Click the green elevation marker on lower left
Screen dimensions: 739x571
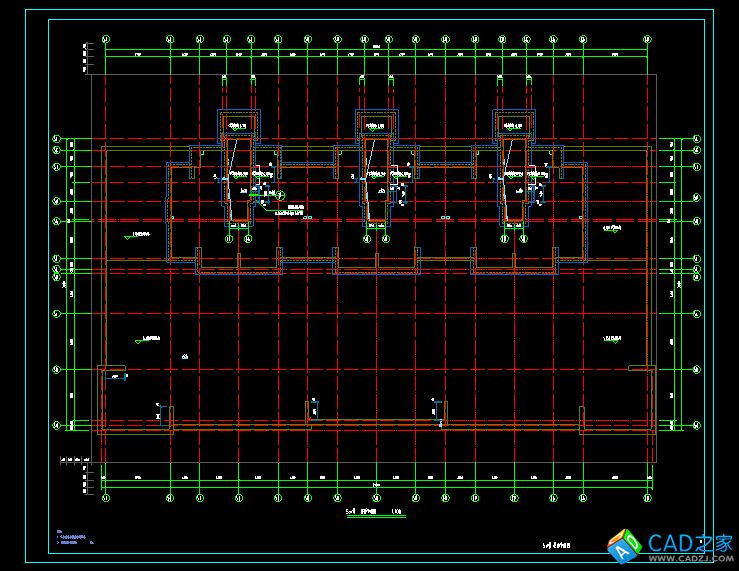pos(138,341)
